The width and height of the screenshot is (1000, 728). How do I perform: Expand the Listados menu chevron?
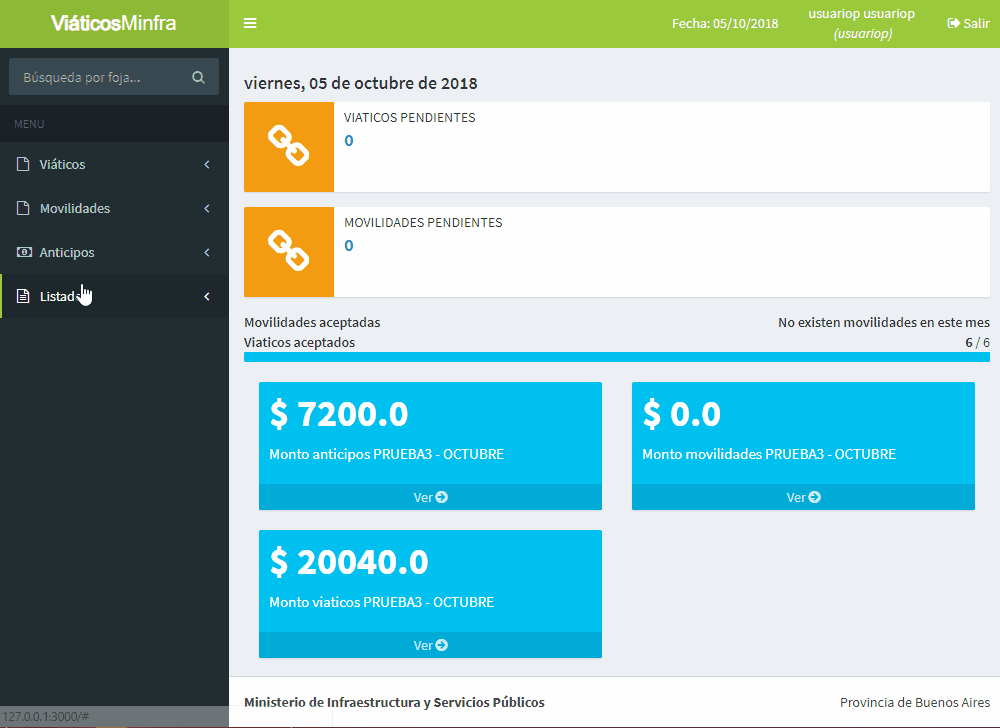pos(207,296)
